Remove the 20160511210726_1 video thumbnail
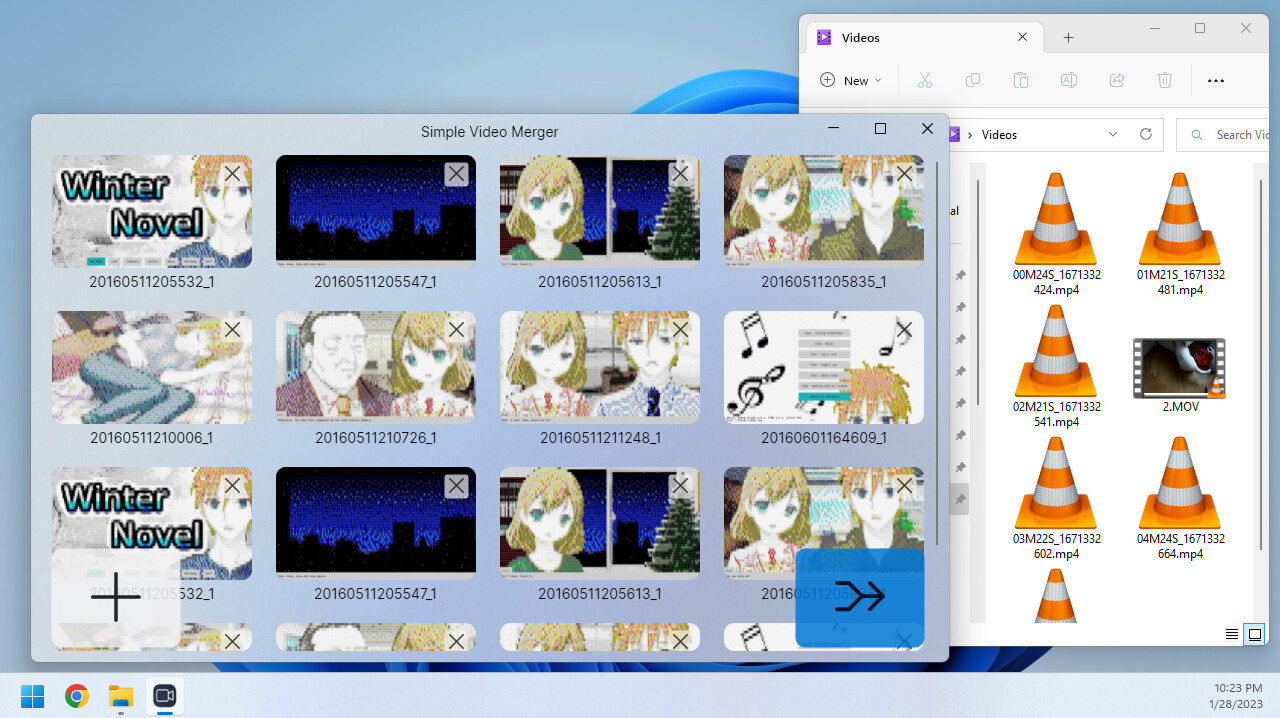The width and height of the screenshot is (1280, 718). coord(456,329)
